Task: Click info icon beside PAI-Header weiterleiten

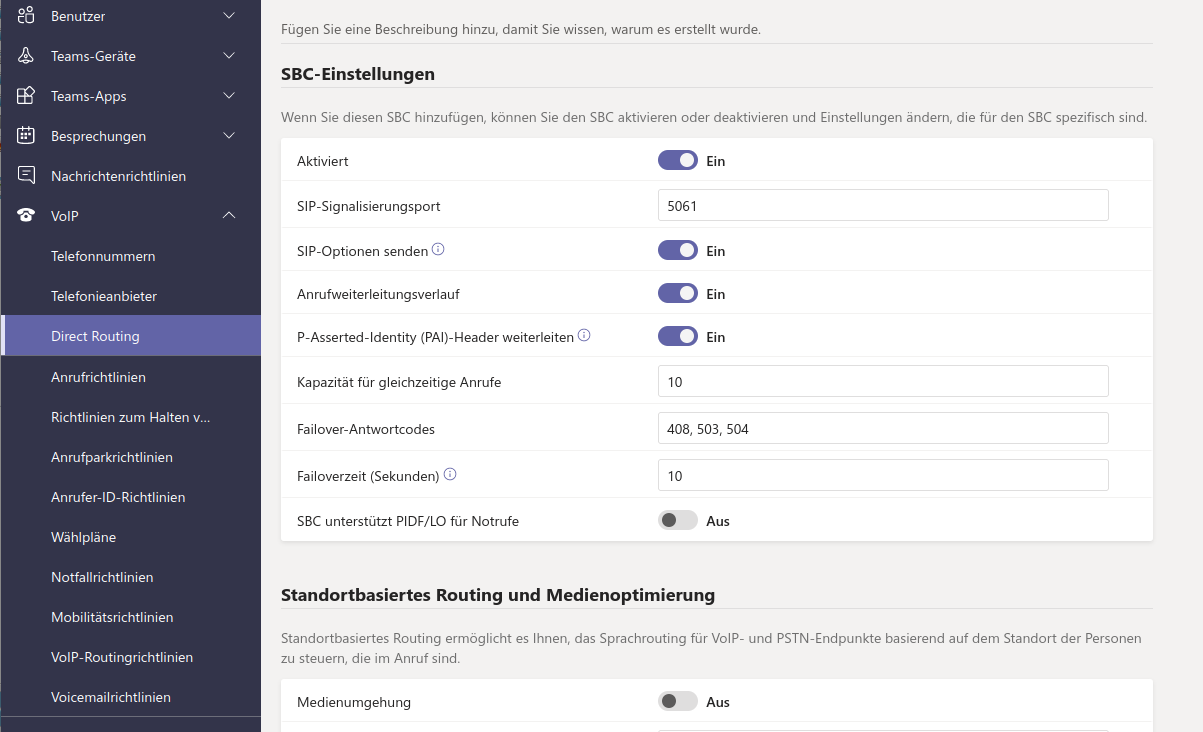Action: 584,336
